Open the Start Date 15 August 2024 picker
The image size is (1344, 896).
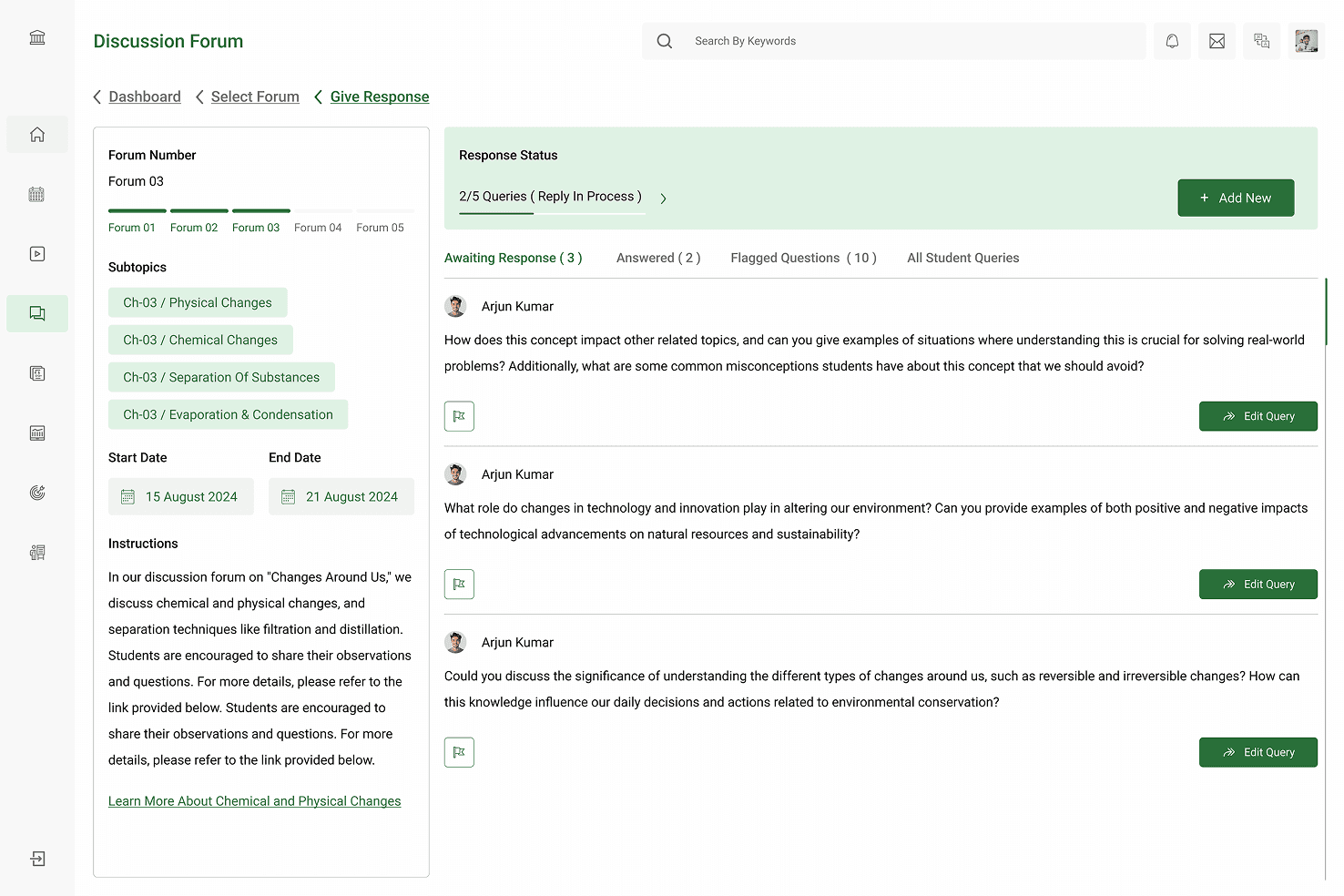click(181, 497)
